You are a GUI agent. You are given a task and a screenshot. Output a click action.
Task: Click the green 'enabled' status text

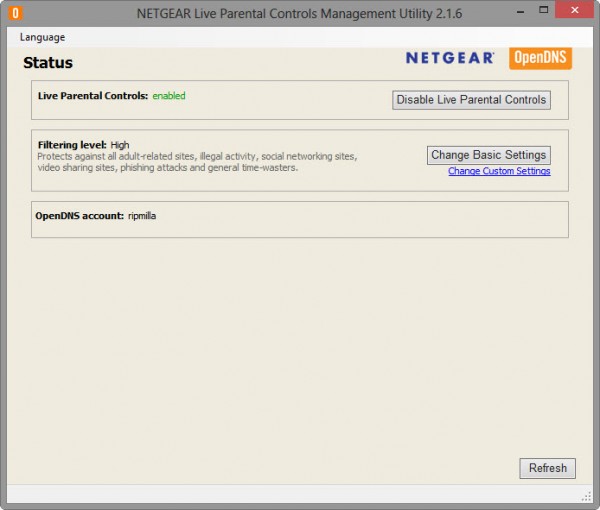(169, 96)
